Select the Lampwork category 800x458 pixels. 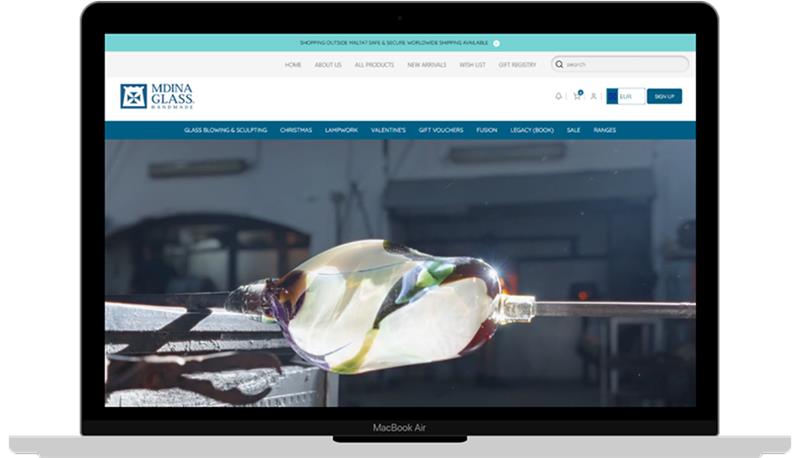341,130
